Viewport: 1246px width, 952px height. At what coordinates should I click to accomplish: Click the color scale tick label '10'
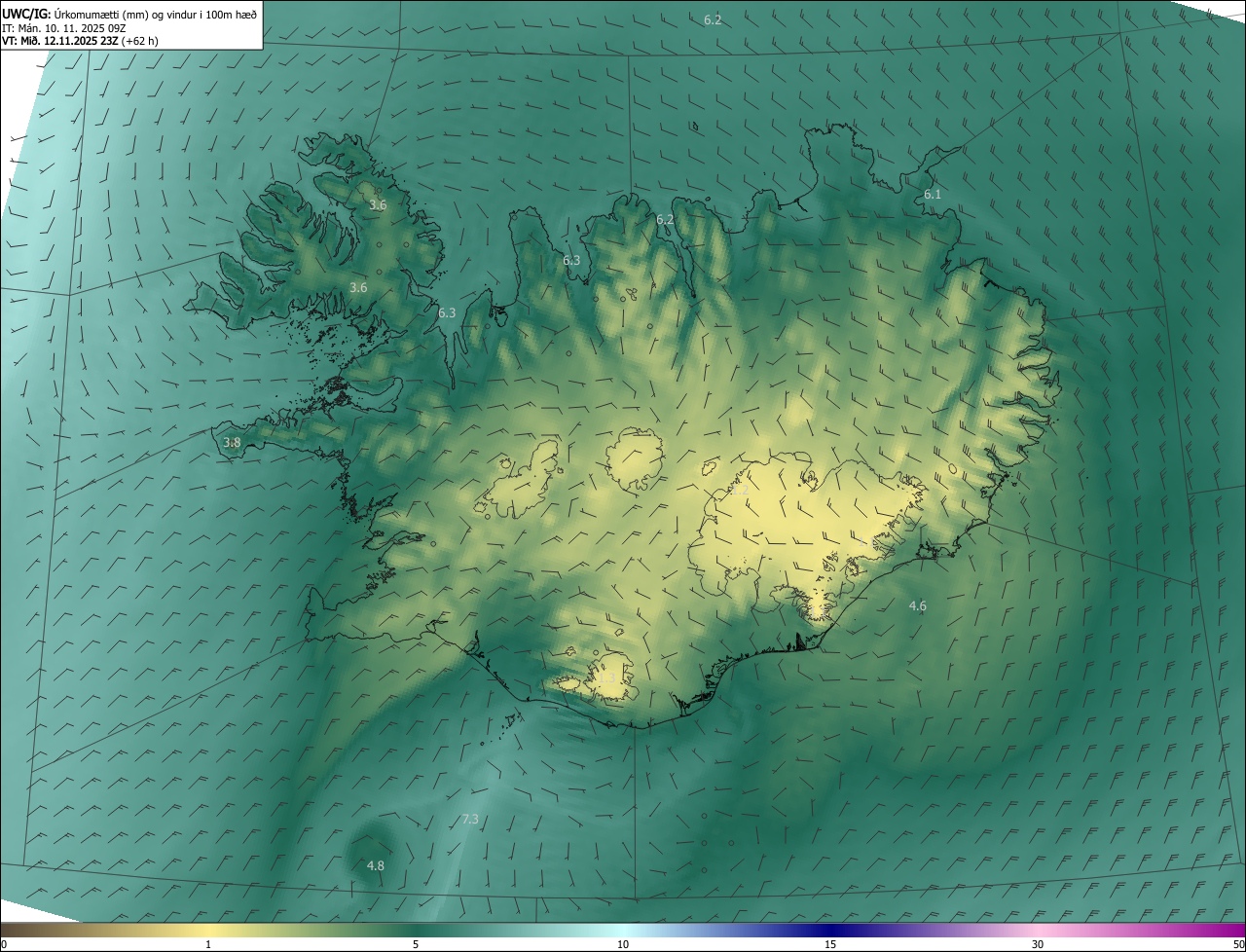[x=623, y=945]
